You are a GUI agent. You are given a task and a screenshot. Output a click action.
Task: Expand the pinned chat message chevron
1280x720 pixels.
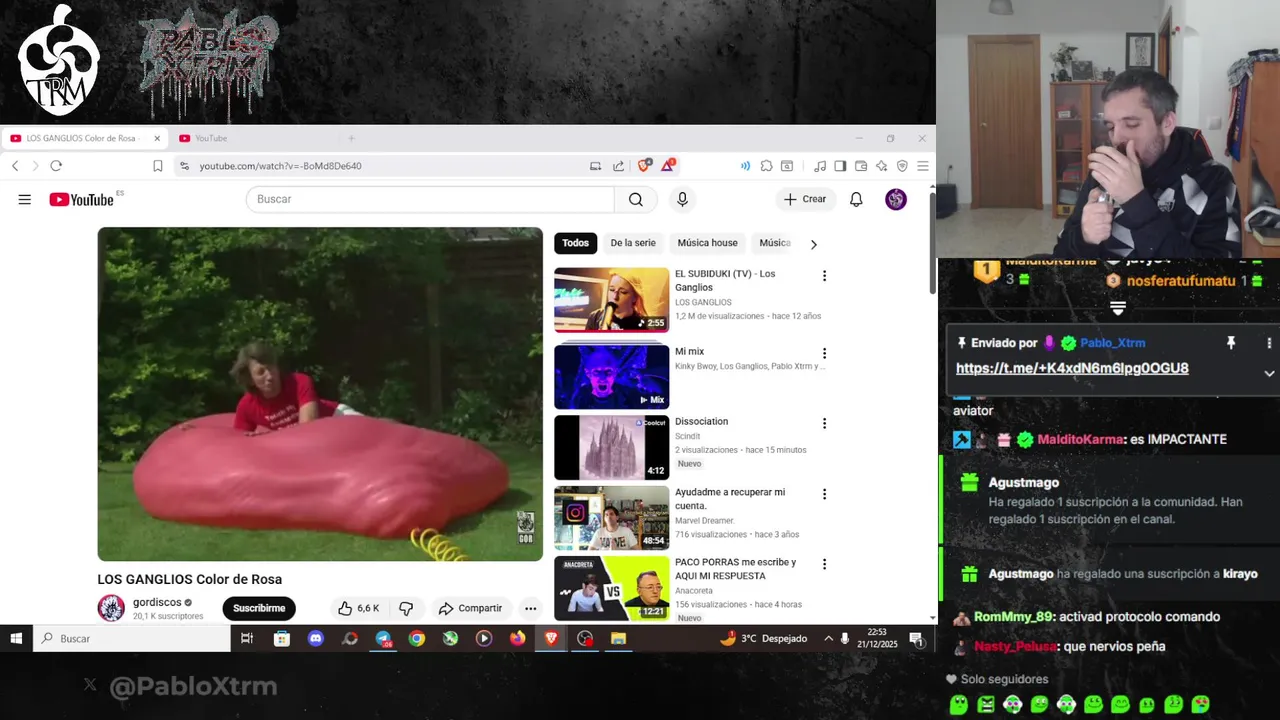pos(1269,373)
